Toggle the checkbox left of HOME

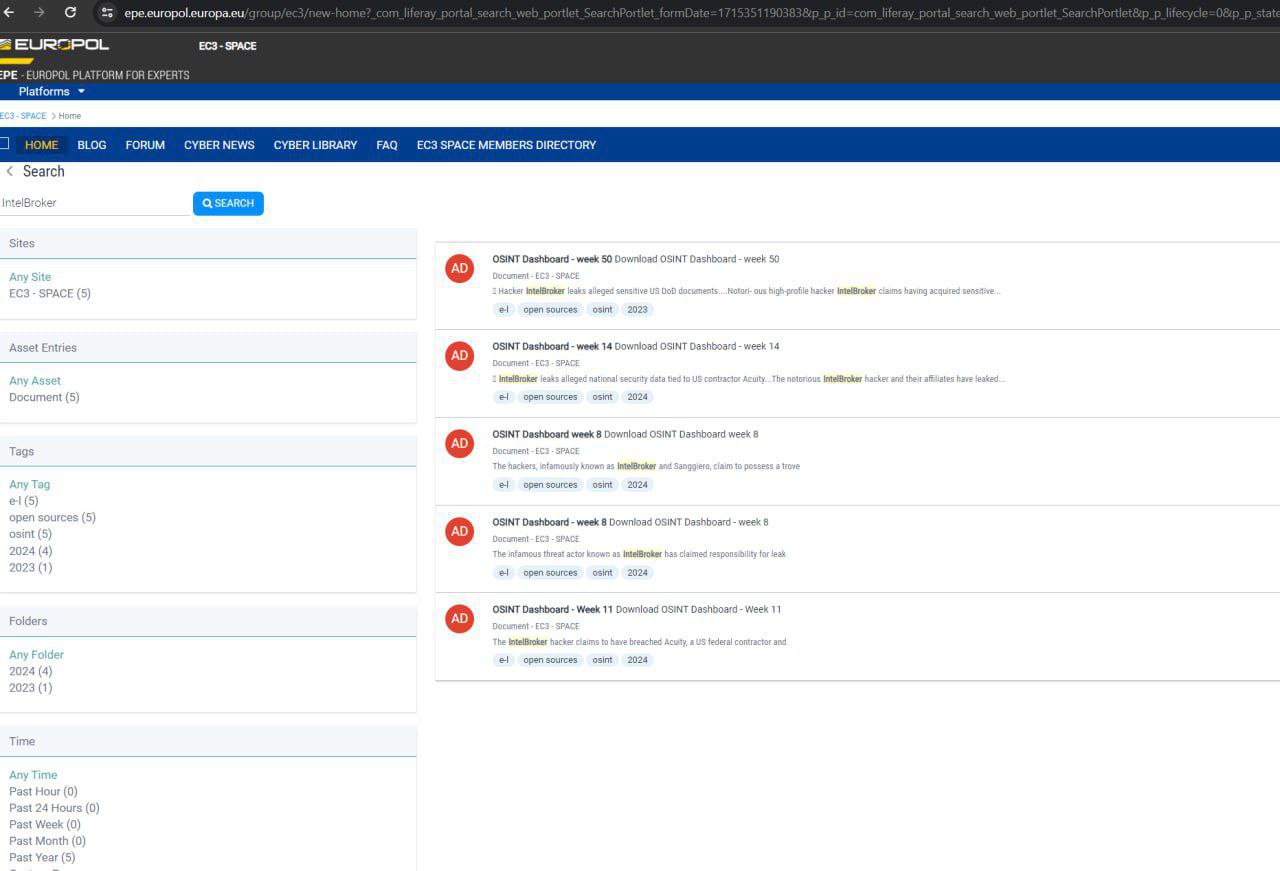tap(4, 144)
